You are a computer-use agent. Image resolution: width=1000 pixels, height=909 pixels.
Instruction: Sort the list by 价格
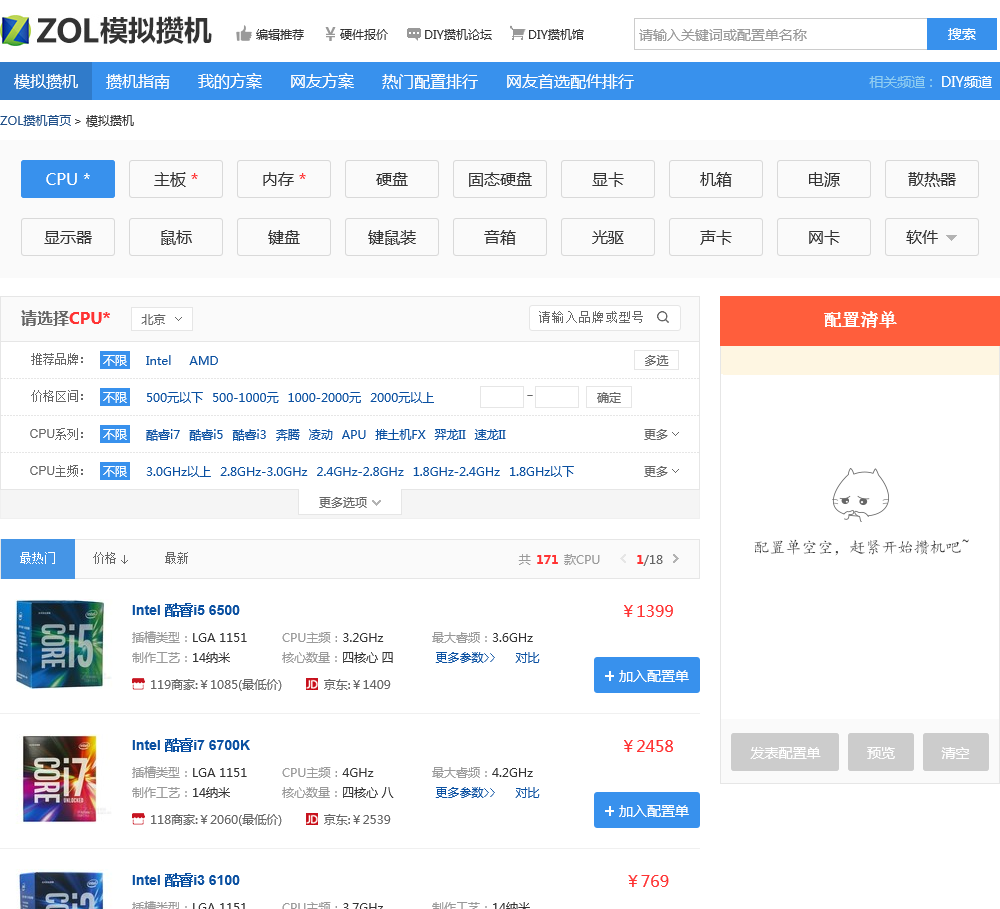110,559
